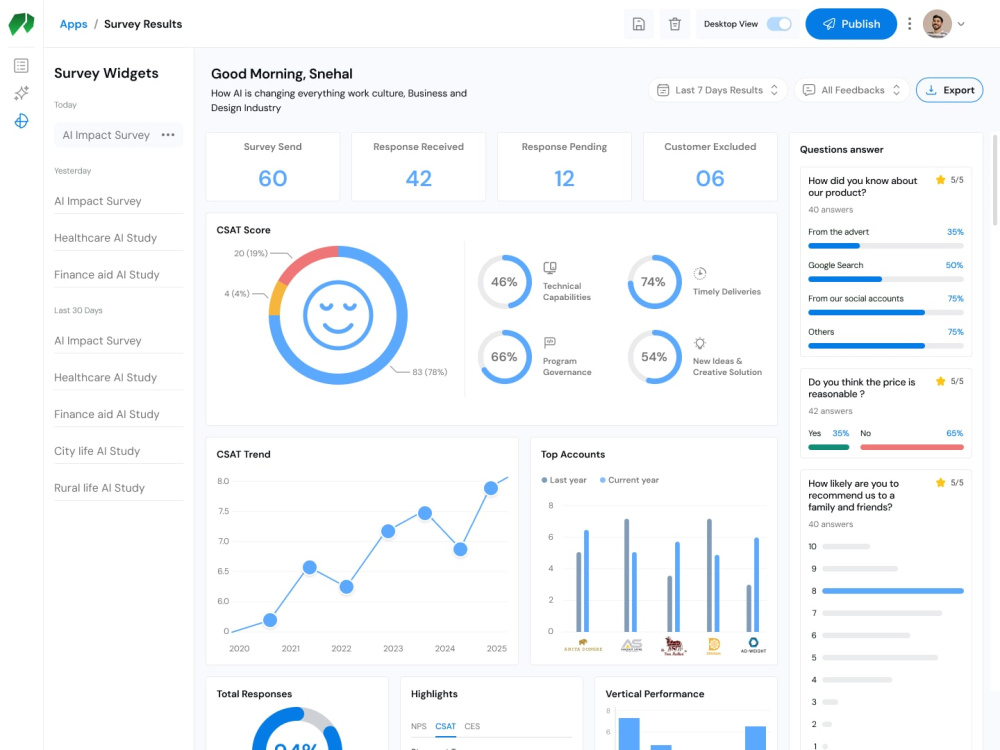Image resolution: width=1000 pixels, height=750 pixels.
Task: Click star rating on recommend question
Action: [940, 483]
